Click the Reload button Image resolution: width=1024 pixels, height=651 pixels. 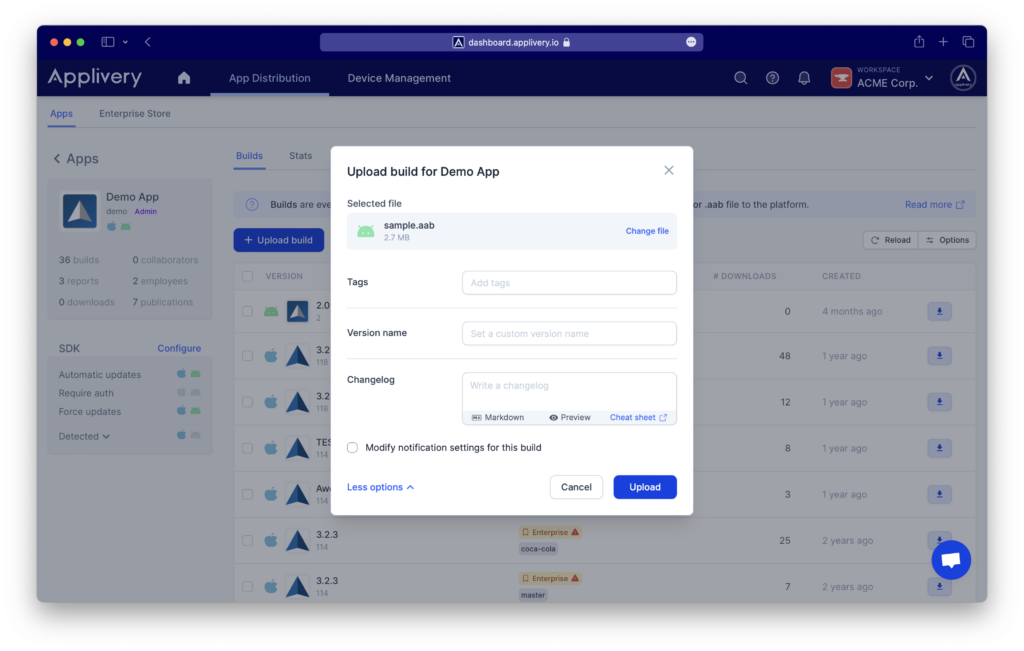(891, 240)
